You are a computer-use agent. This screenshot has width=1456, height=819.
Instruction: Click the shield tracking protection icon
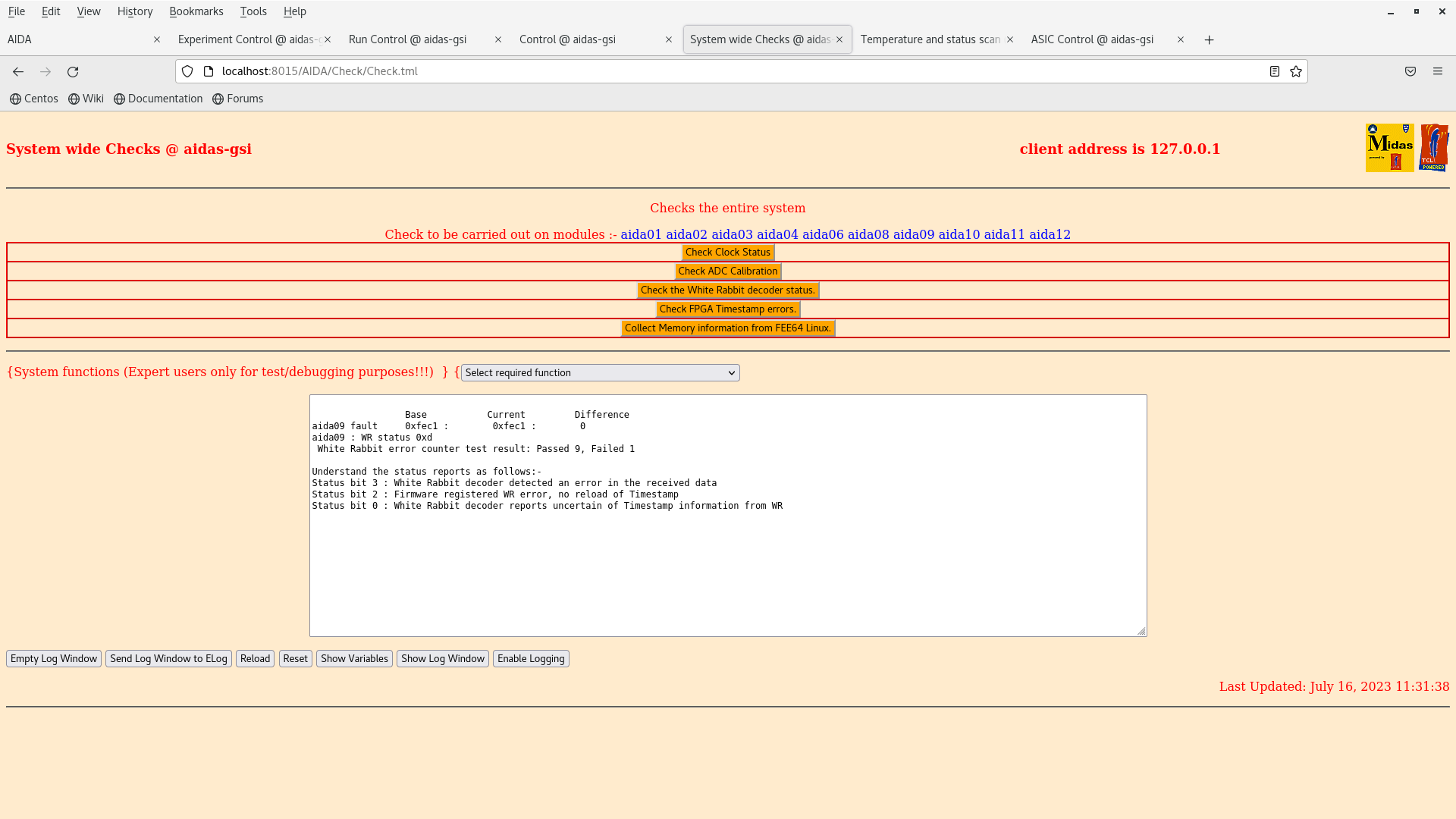pyautogui.click(x=187, y=71)
